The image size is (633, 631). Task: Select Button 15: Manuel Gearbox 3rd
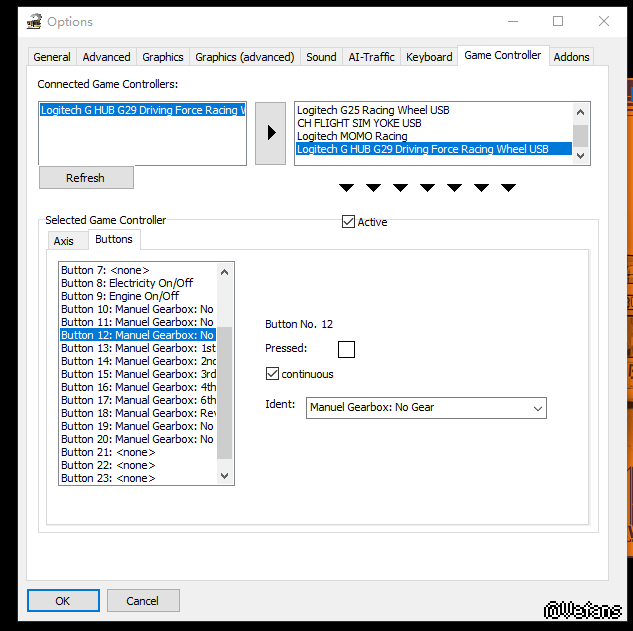pos(138,374)
